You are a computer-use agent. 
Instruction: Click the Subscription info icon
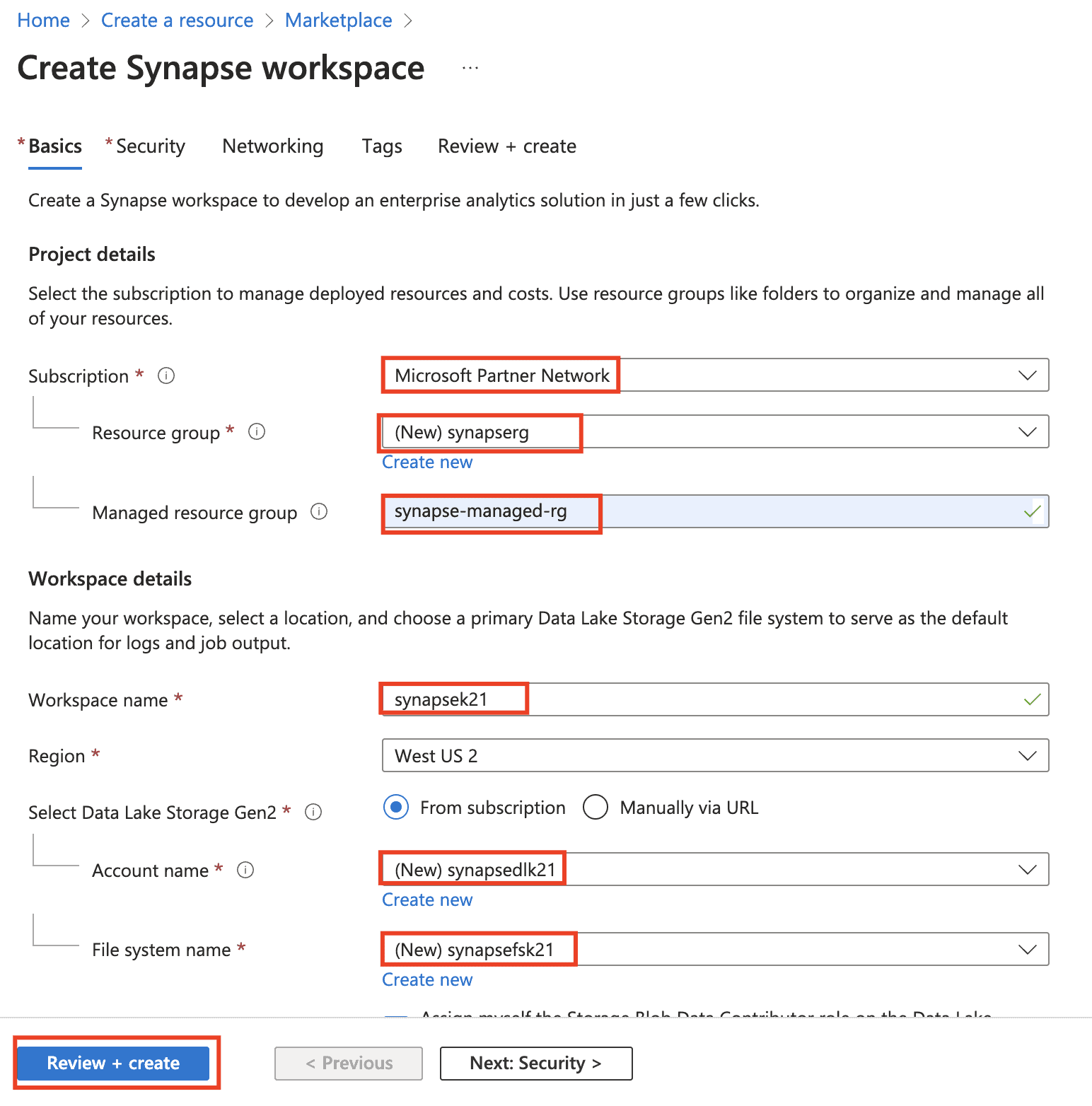pyautogui.click(x=166, y=376)
